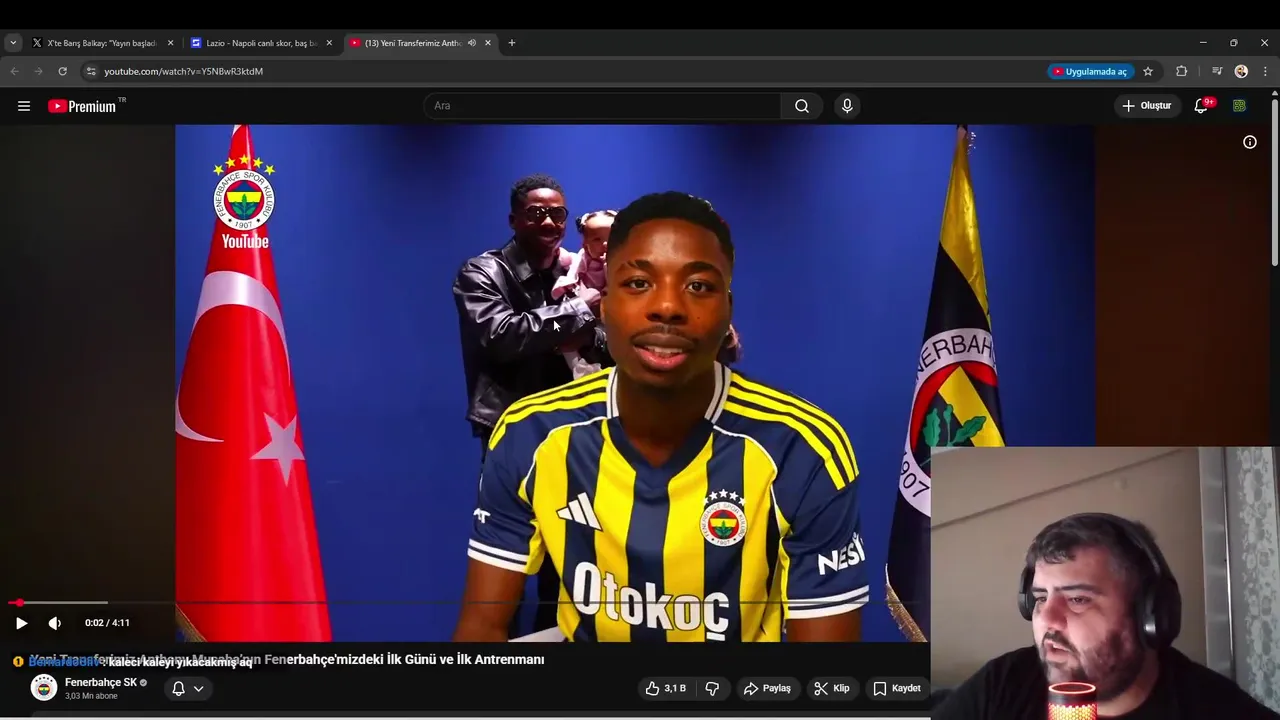1280x720 pixels.
Task: Click Uygulamada aç open in app button
Action: tap(1090, 71)
